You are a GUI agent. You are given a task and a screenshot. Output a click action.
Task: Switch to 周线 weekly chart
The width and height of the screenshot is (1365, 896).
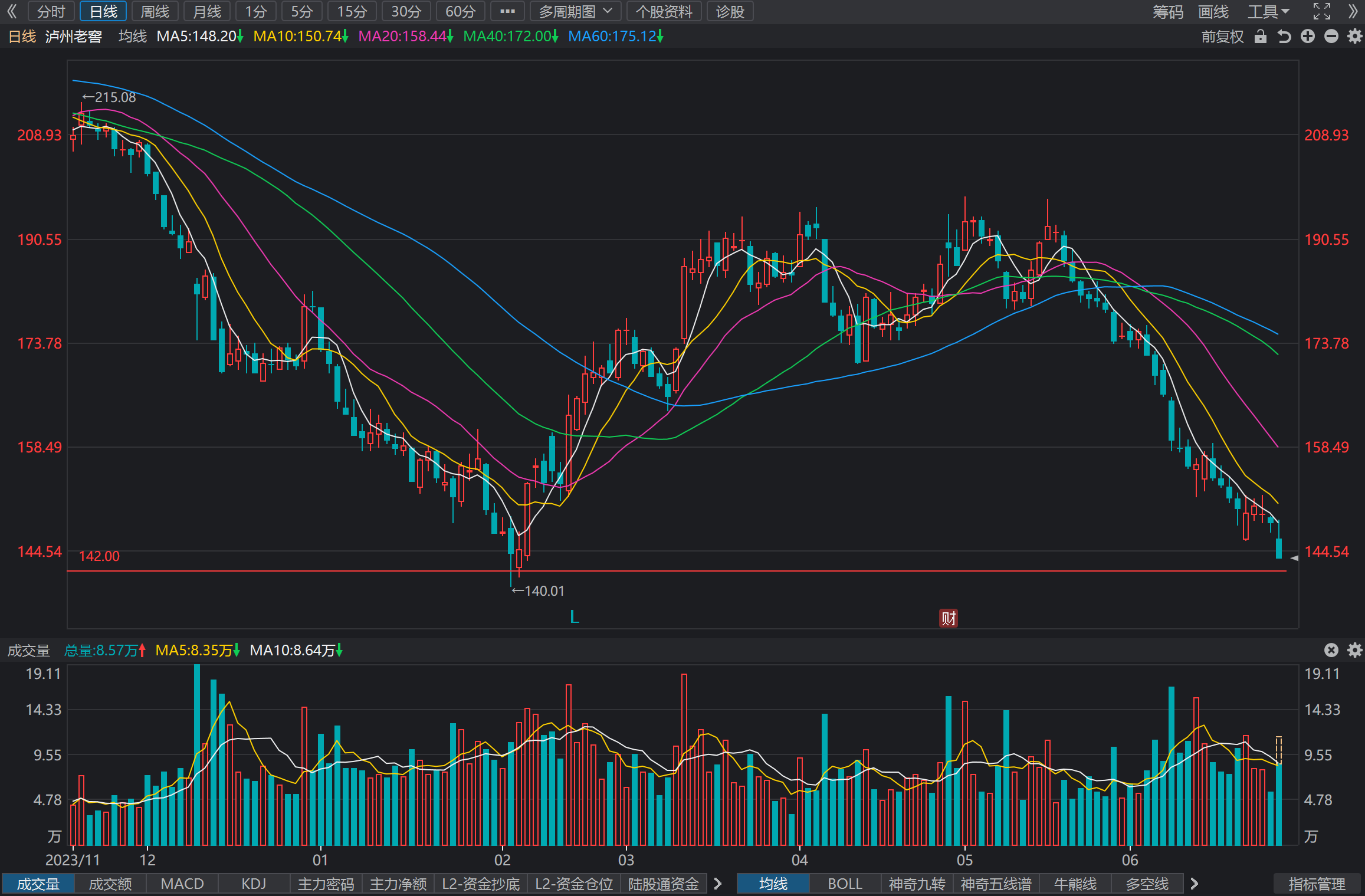(155, 11)
